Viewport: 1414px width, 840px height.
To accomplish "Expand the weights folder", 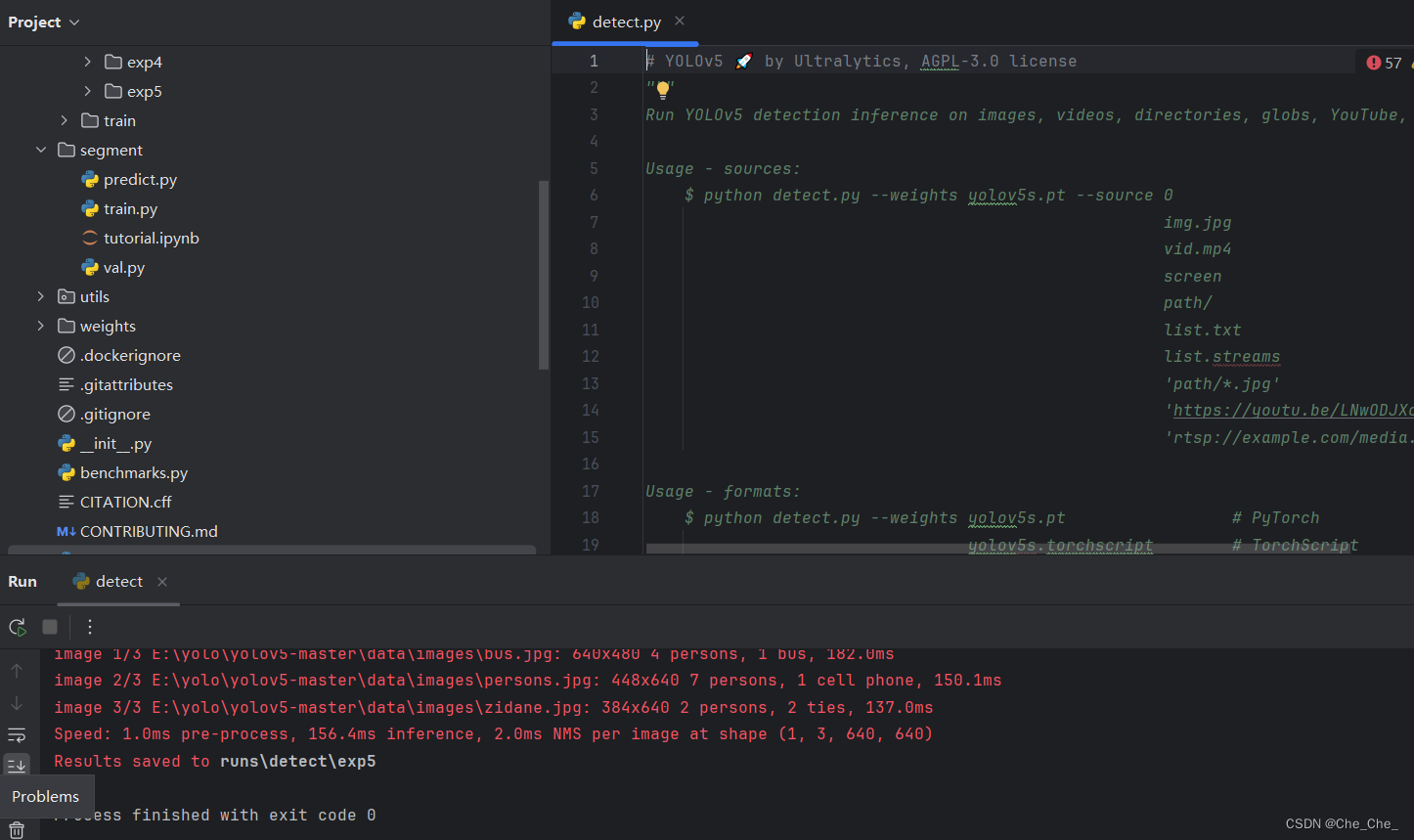I will (x=41, y=326).
